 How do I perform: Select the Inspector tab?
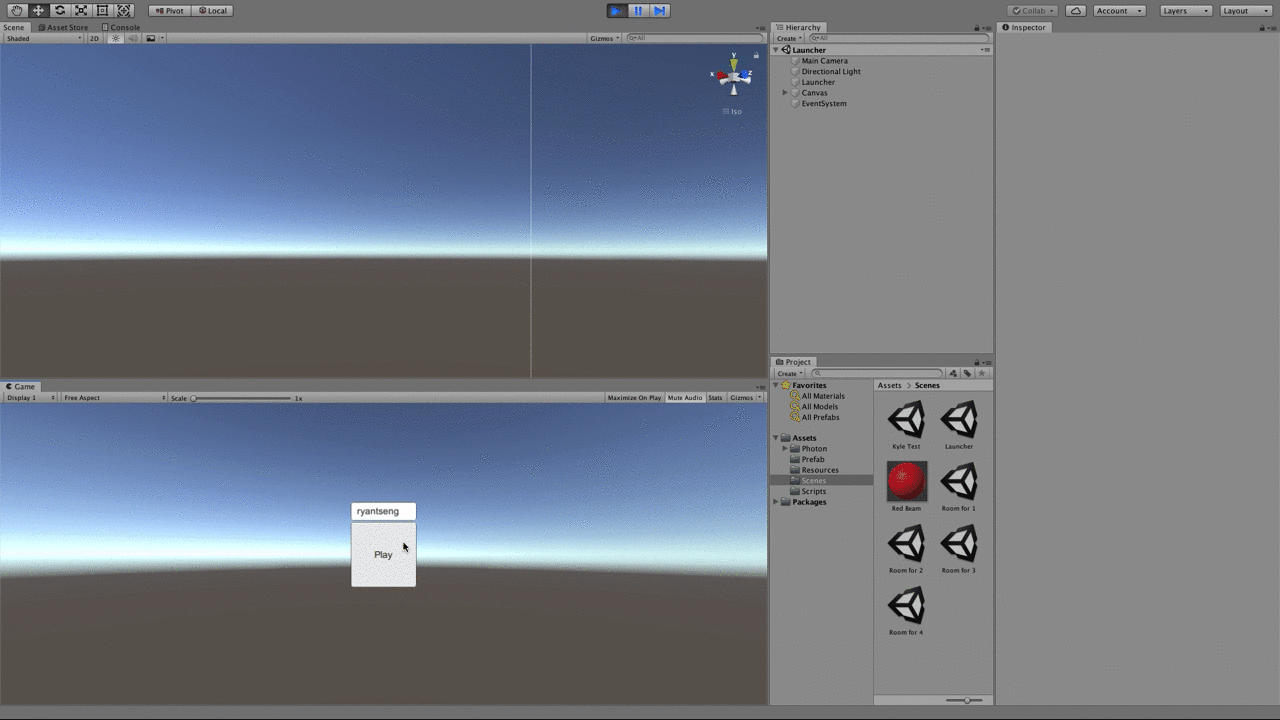(1024, 27)
